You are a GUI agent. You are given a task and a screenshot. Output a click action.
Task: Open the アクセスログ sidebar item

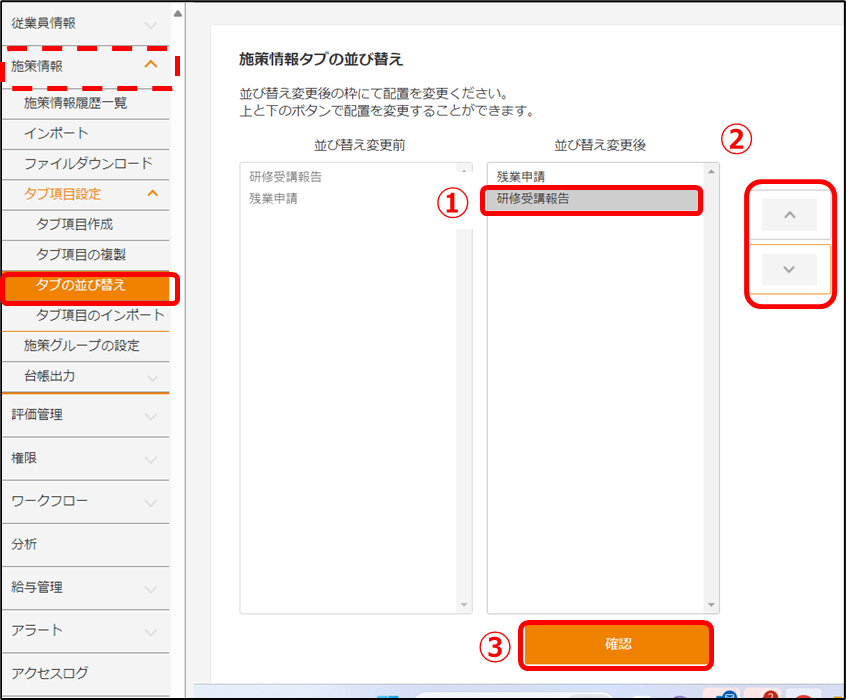point(50,673)
